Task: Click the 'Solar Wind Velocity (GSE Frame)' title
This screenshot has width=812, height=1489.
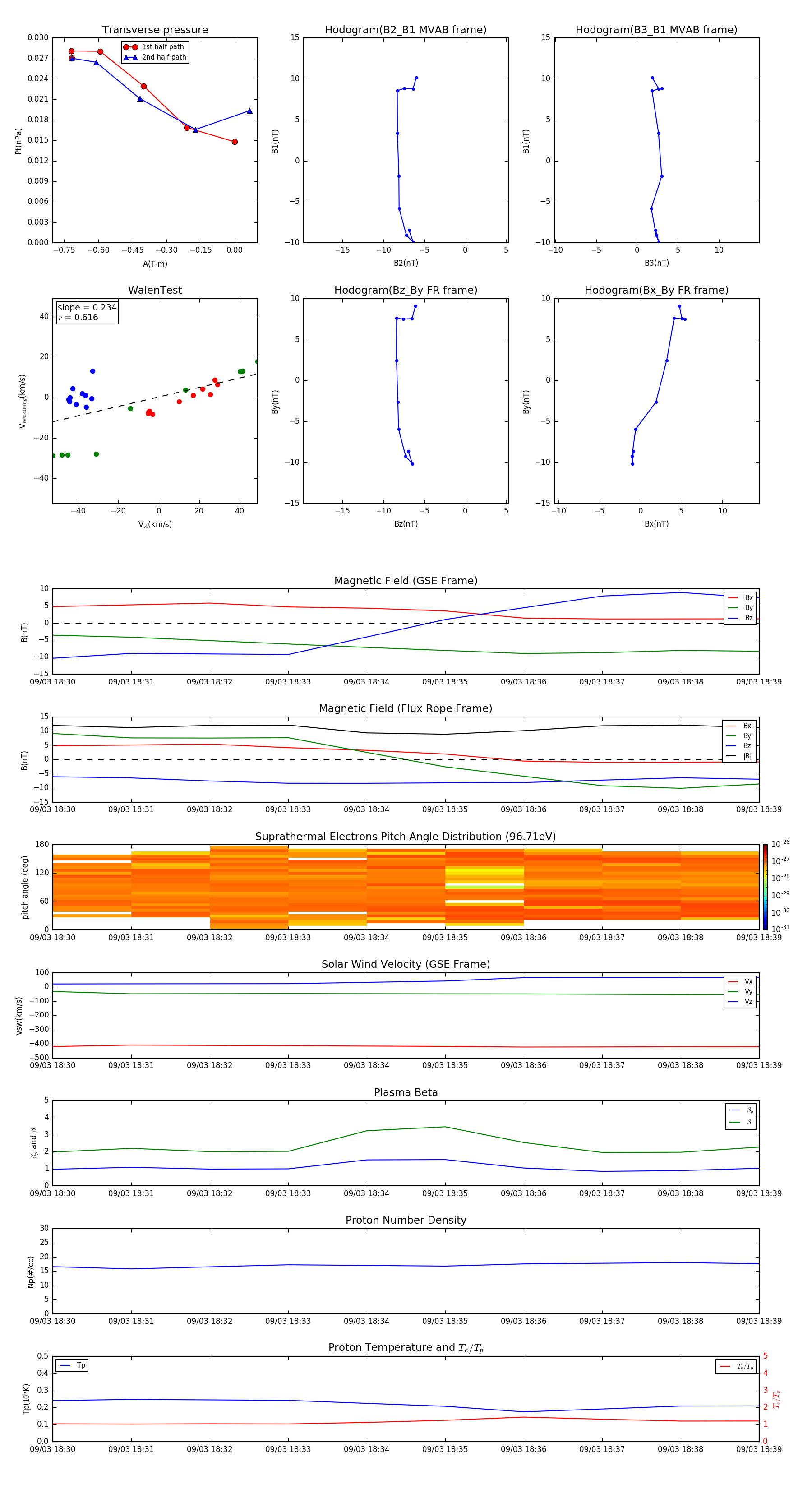Action: point(406,965)
